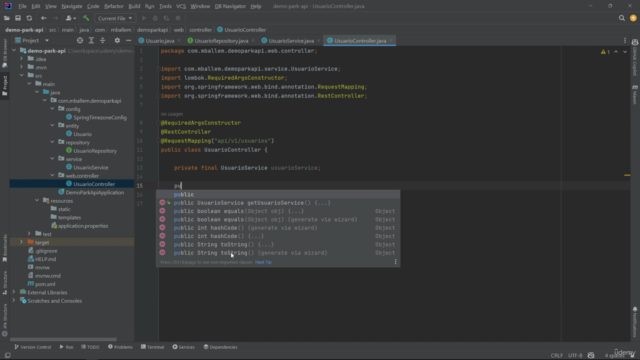This screenshot has width=640, height=360.
Task: Click the Back navigation arrow
Action: coord(44,18)
